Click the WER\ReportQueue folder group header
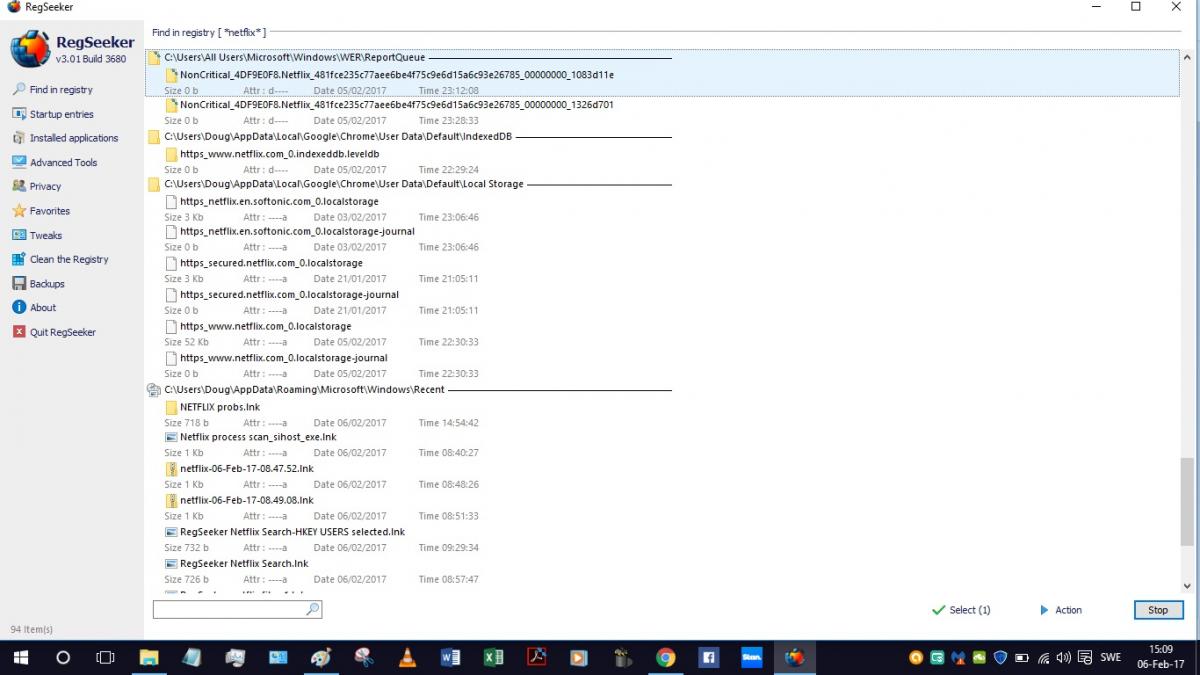This screenshot has width=1200, height=675. (295, 58)
